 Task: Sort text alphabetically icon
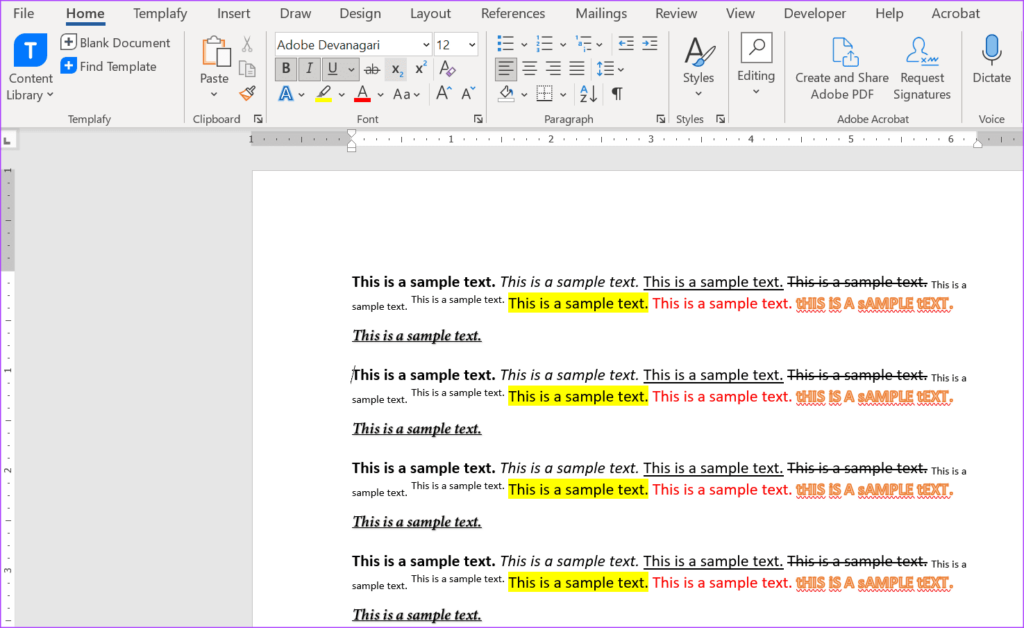588,93
